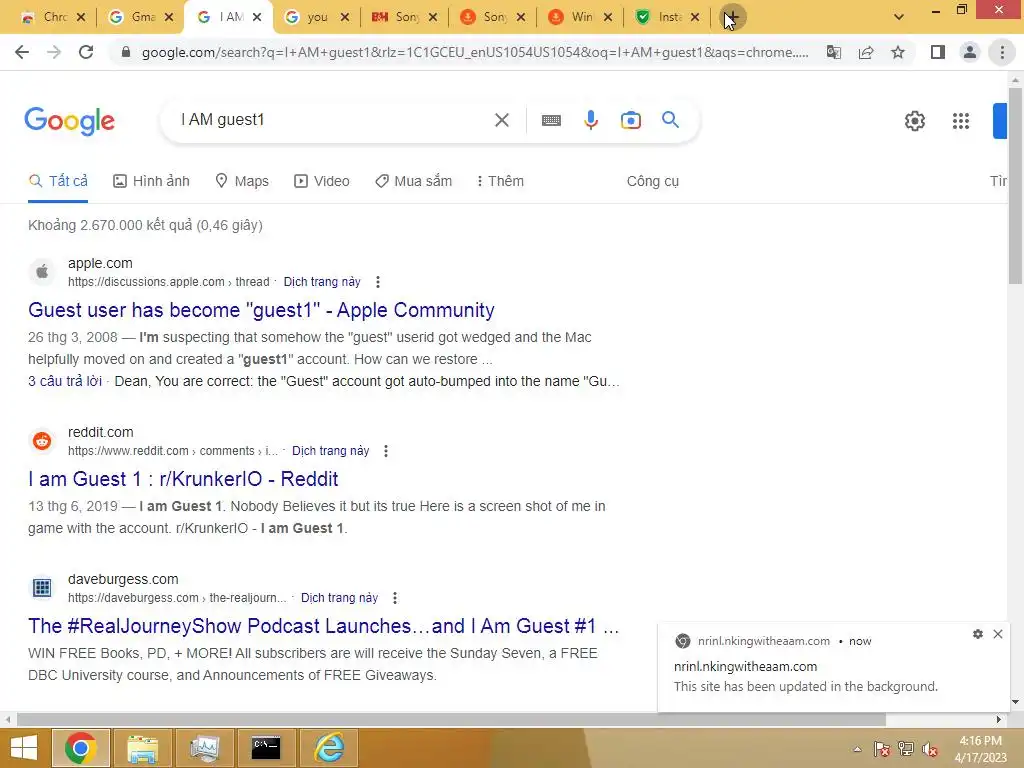Screen dimensions: 1024x768
Task: Open muted volume tray icon
Action: click(x=930, y=749)
